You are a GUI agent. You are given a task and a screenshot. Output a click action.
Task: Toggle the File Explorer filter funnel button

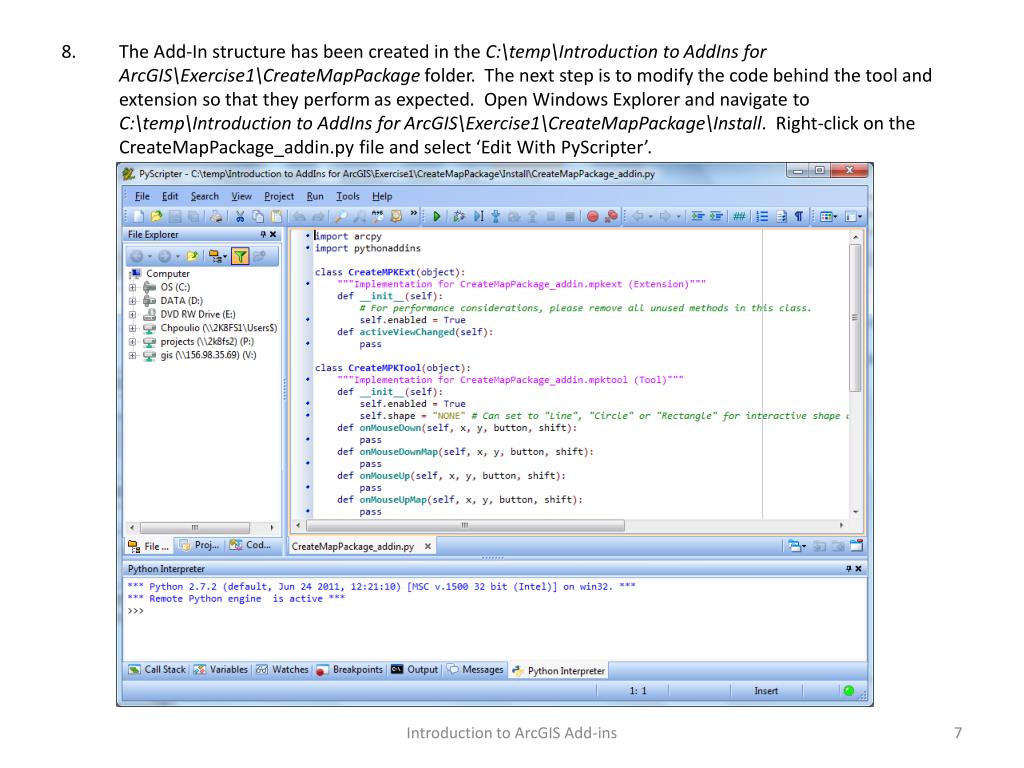[x=240, y=257]
